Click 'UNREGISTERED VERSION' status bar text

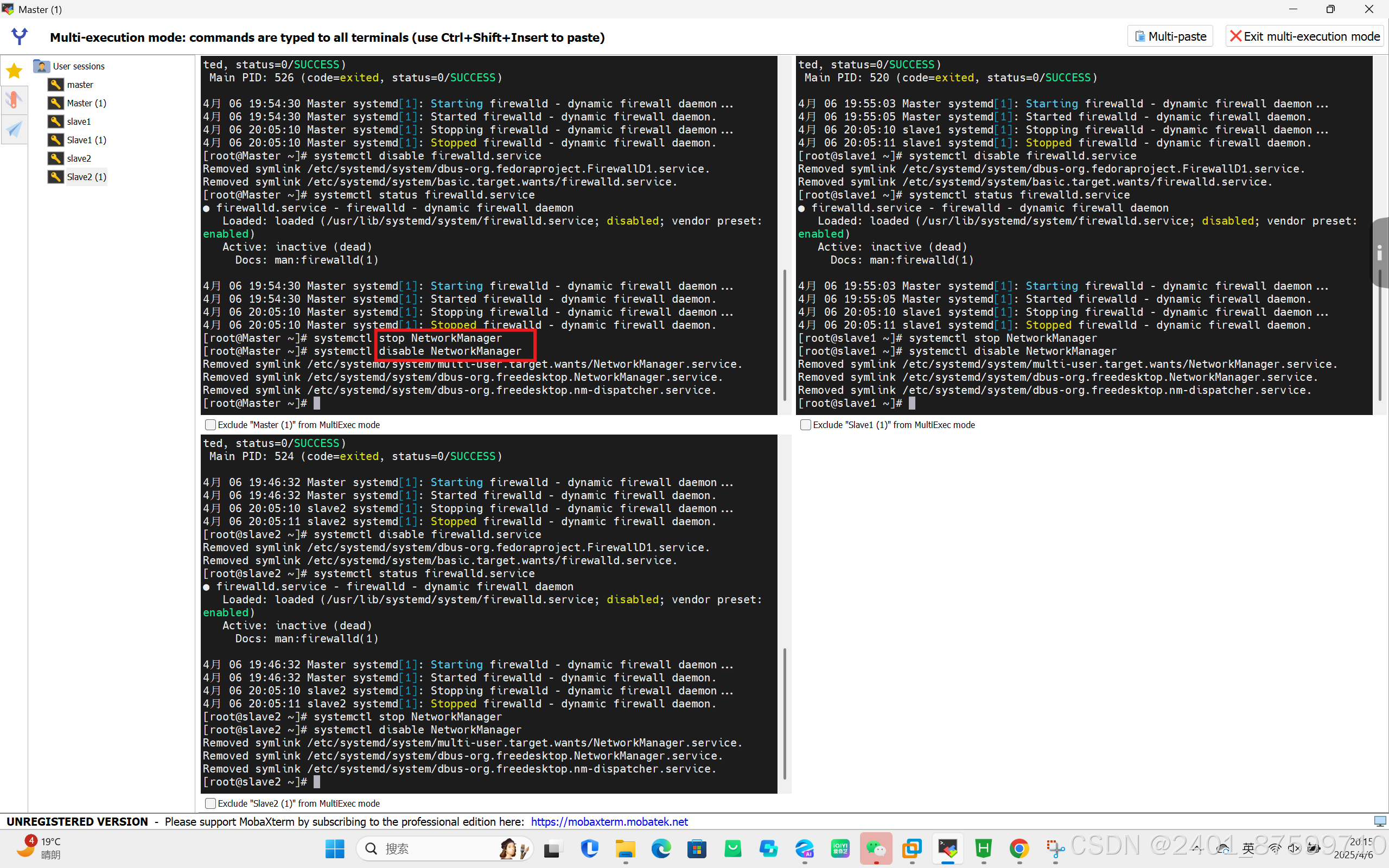[77, 821]
